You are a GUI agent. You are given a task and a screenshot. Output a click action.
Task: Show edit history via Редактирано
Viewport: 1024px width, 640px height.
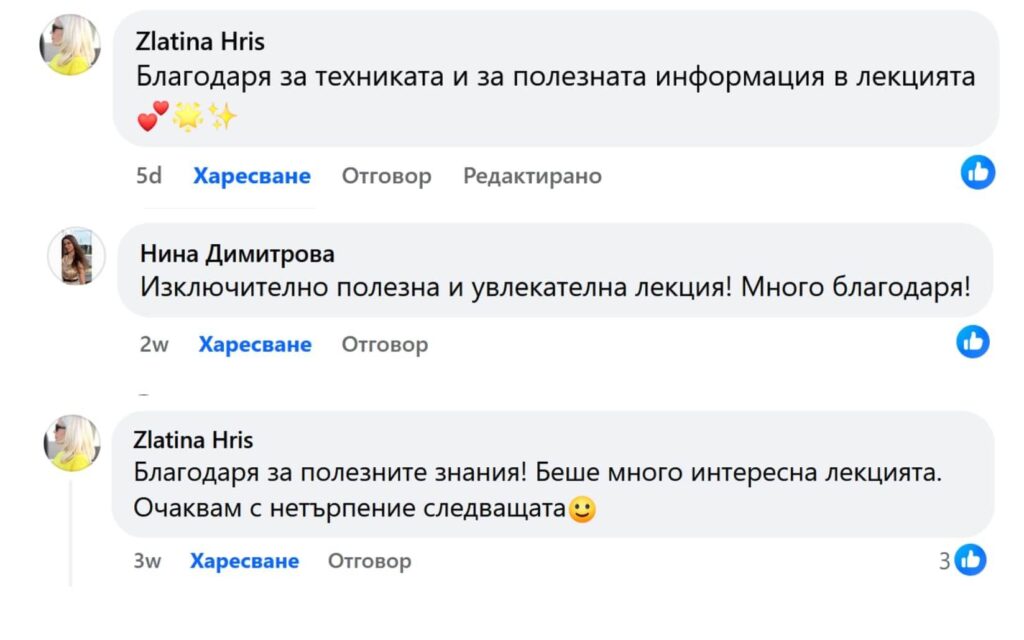[532, 177]
